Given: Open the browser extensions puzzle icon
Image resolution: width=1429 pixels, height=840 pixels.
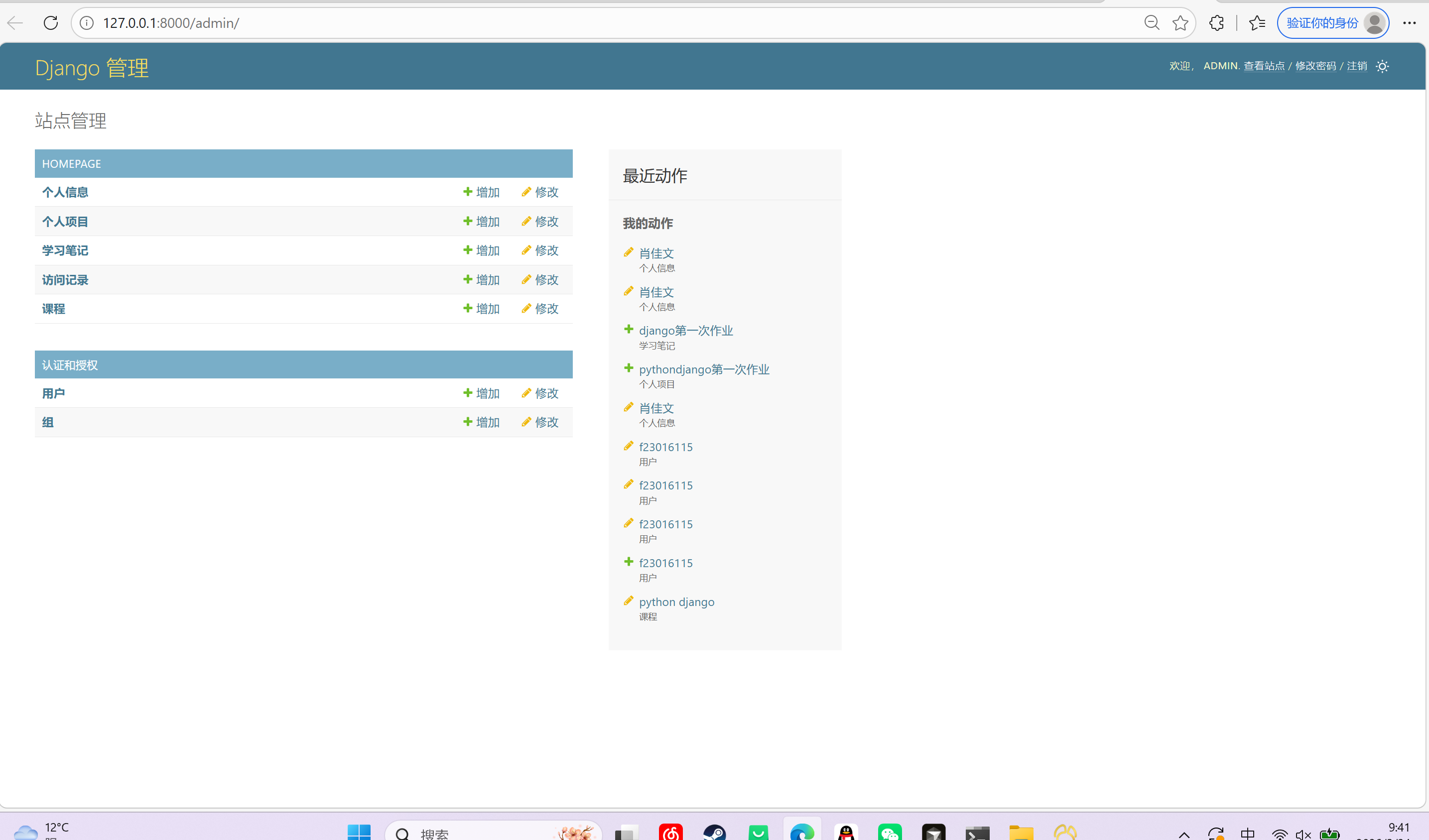Looking at the screenshot, I should (1216, 23).
